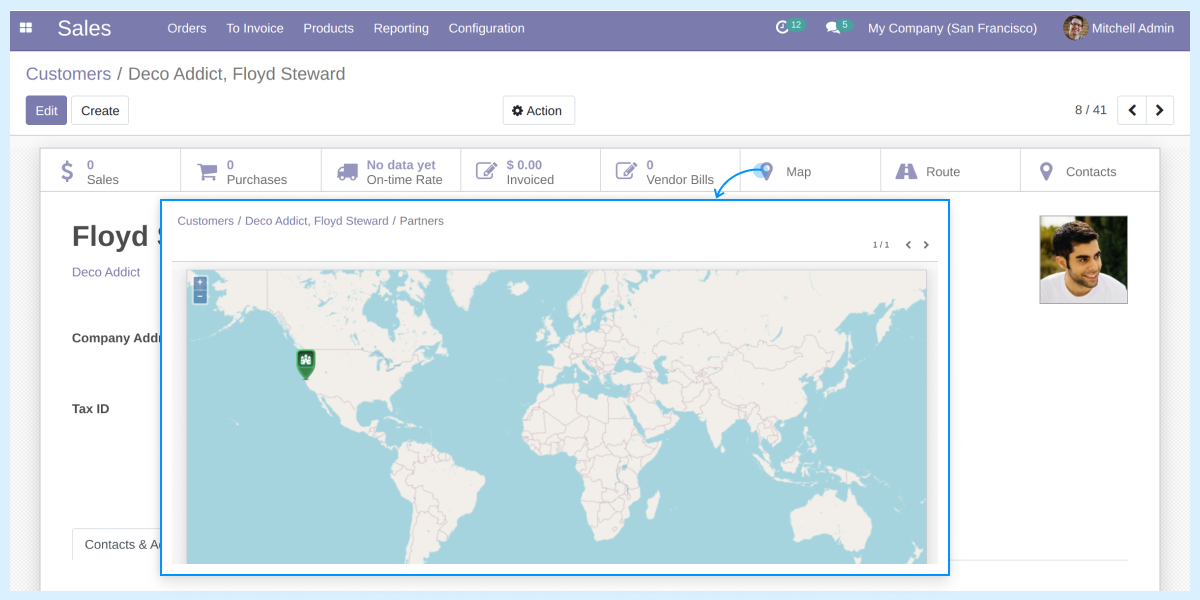Click the Edit button
Viewport: 1200px width, 600px height.
[46, 110]
